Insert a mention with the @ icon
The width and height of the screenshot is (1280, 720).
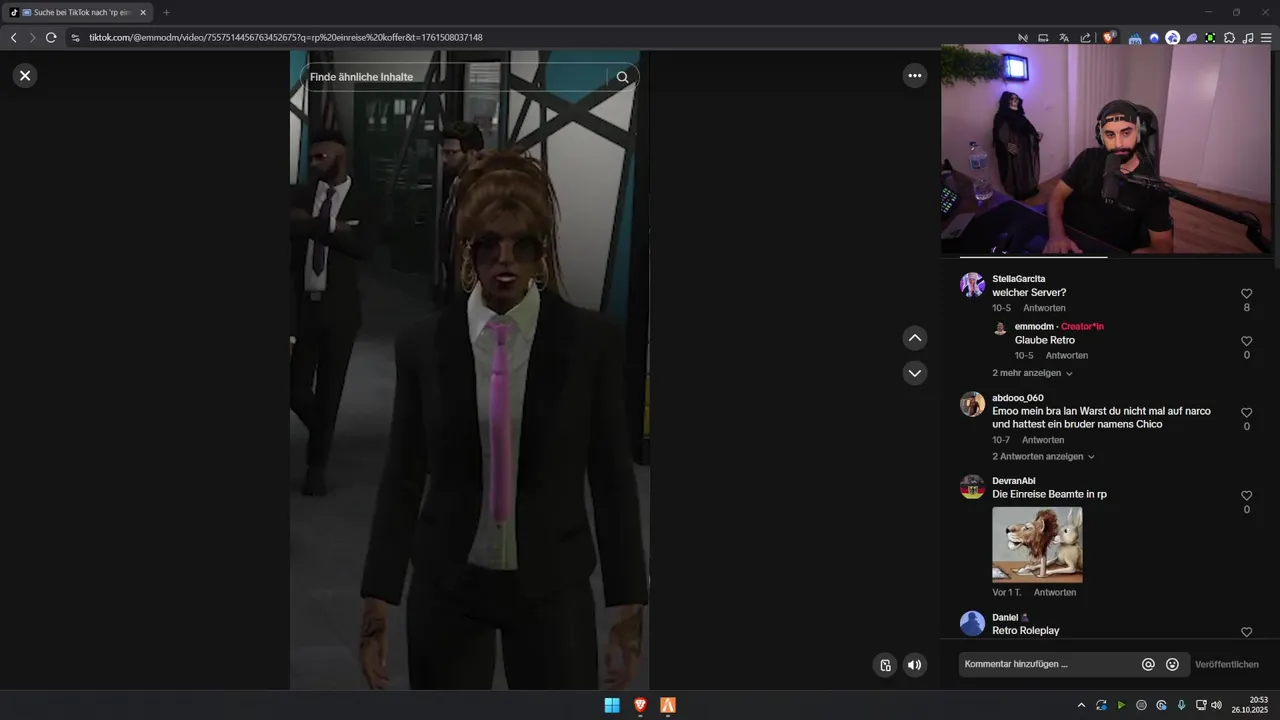(x=1148, y=664)
